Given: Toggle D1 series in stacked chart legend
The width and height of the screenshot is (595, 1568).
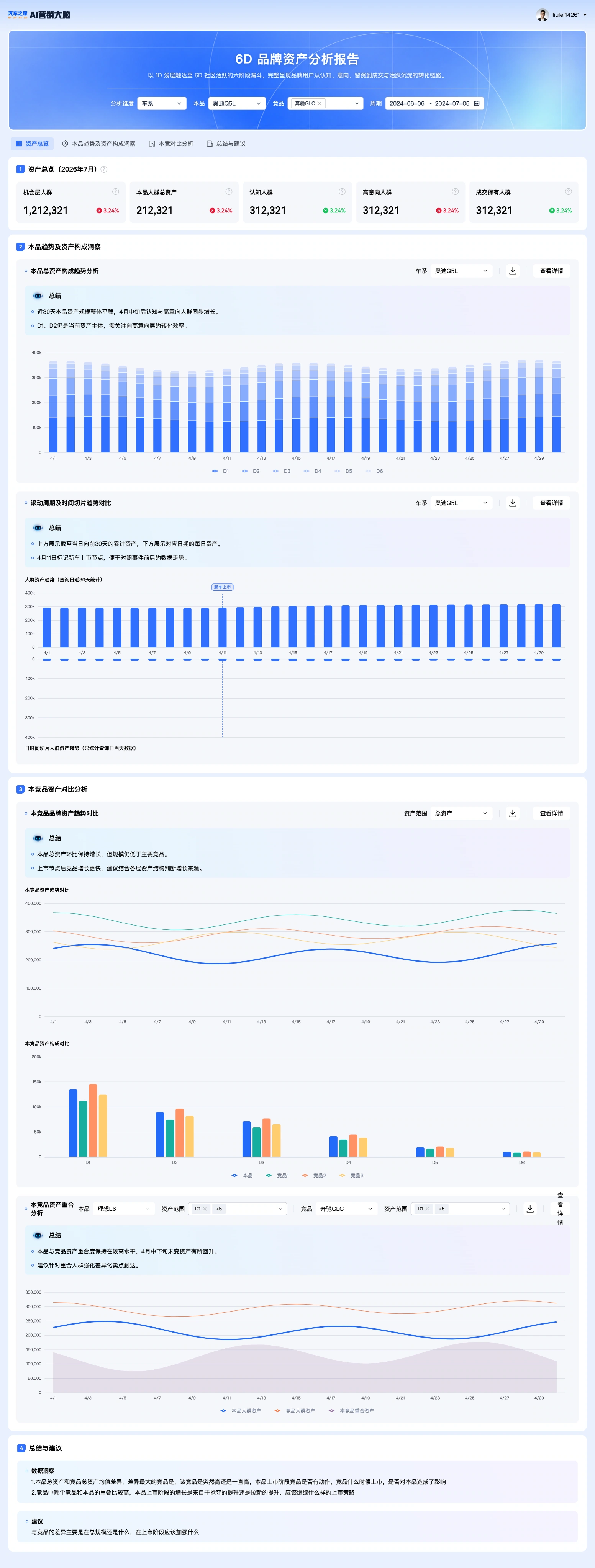Looking at the screenshot, I should coord(220,471).
